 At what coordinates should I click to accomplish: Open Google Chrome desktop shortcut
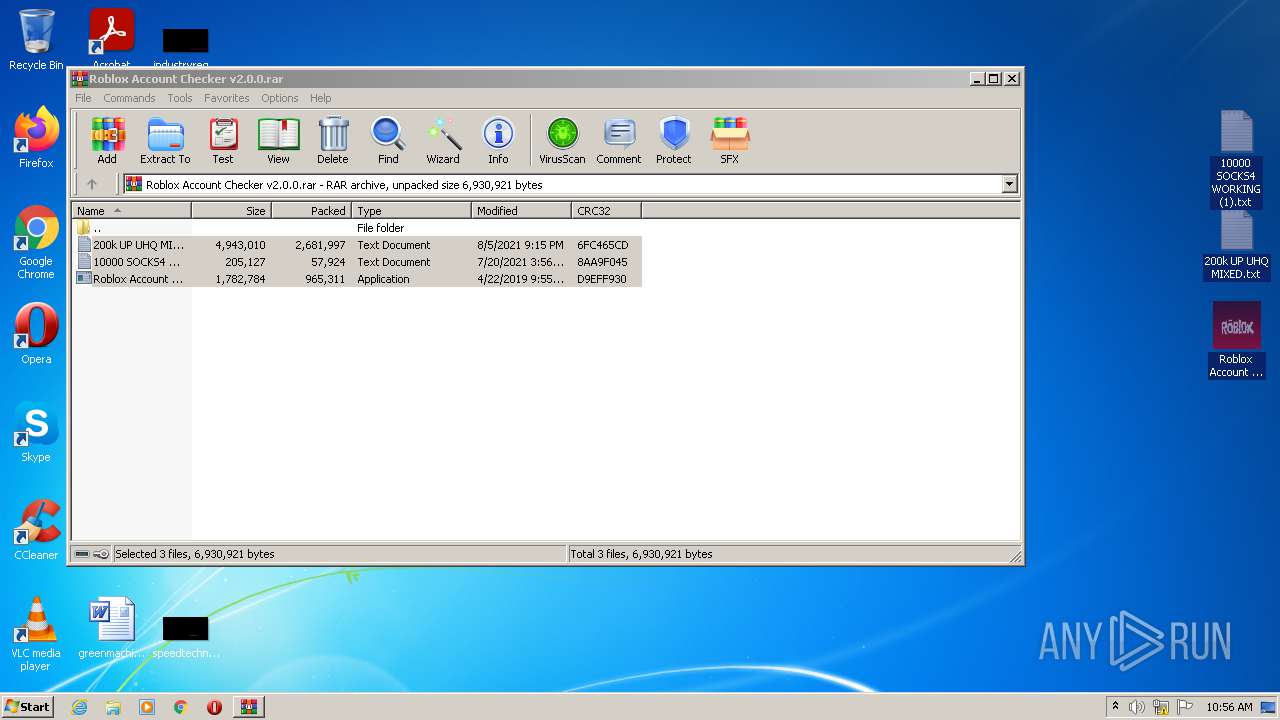point(36,243)
